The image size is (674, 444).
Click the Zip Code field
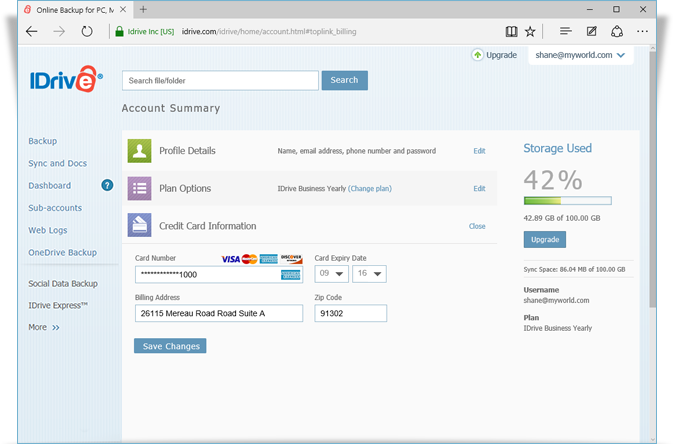click(350, 313)
